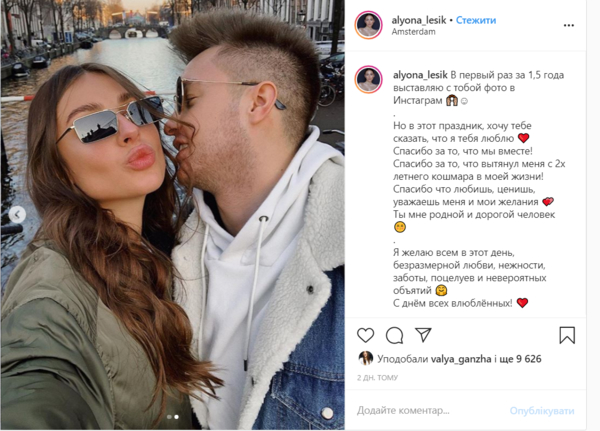Follow the account via Стежити link
The image size is (600, 431).
click(476, 20)
